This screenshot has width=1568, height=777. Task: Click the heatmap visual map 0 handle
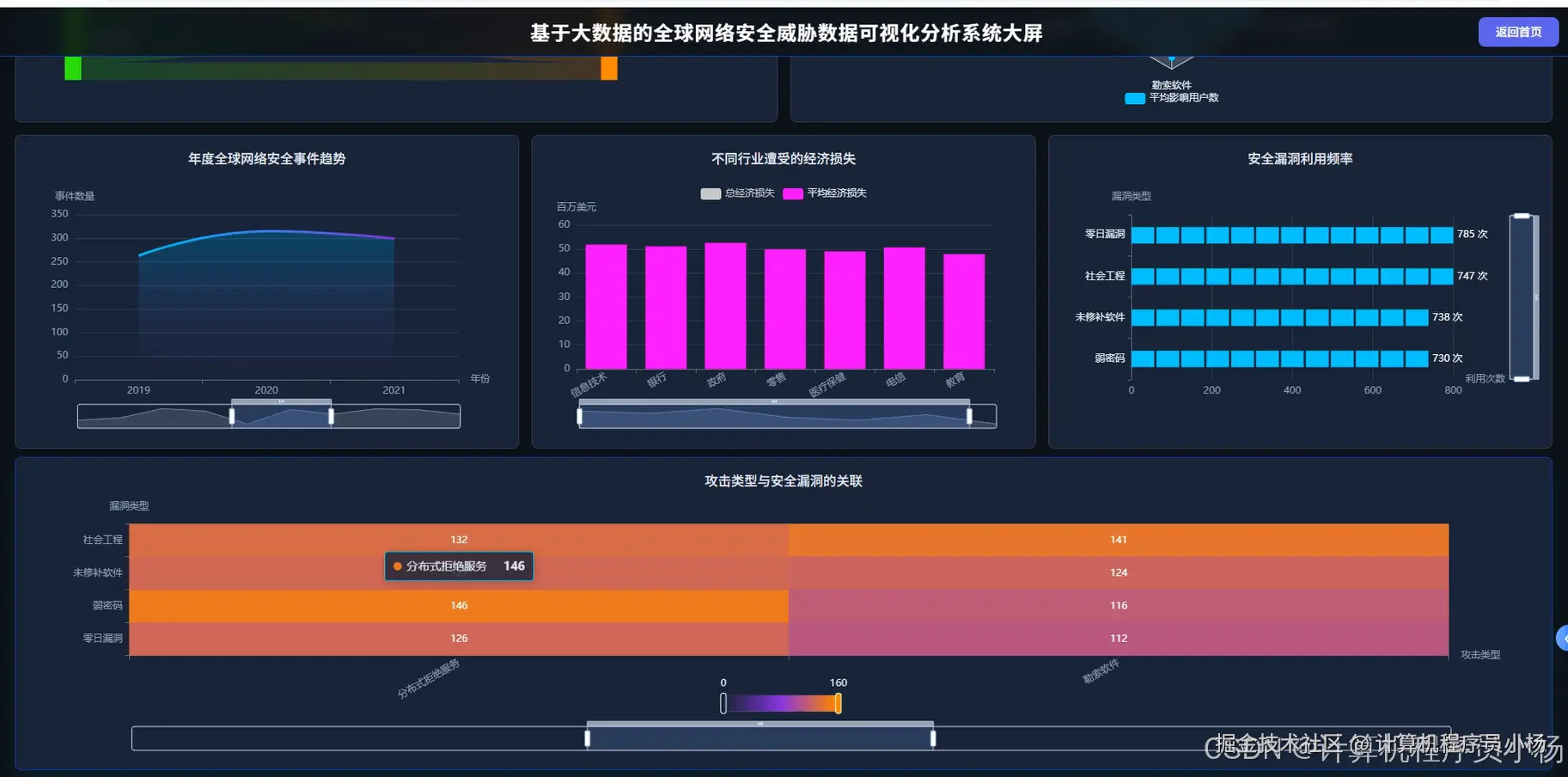tap(723, 704)
